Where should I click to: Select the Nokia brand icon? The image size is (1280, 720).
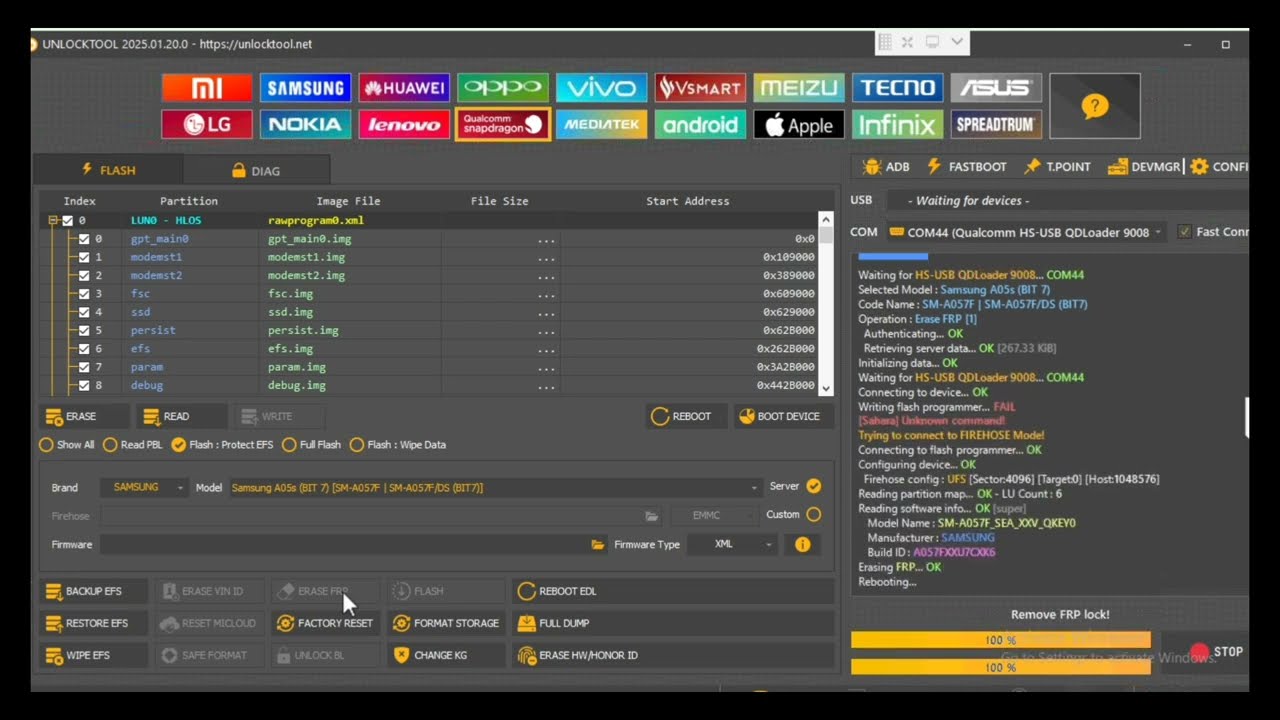tap(305, 124)
